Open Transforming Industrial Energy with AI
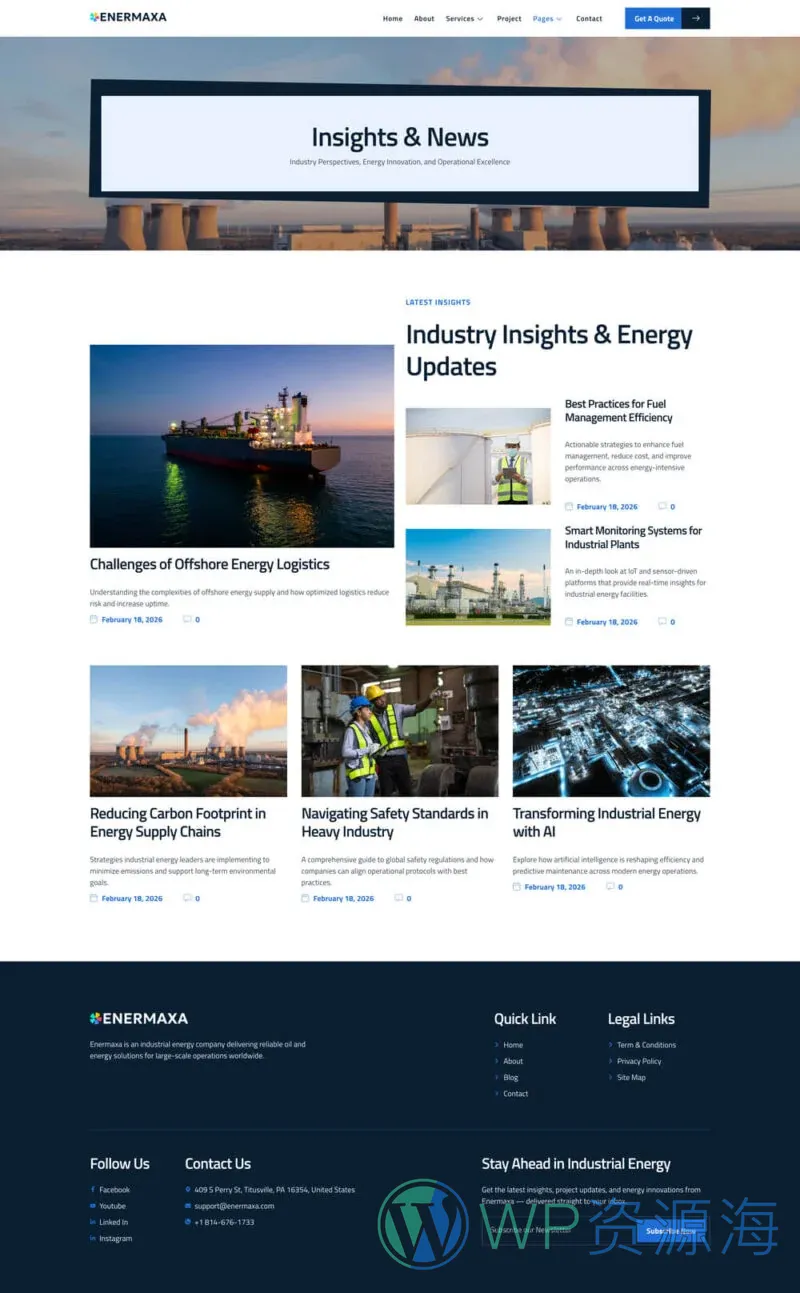Screen dimensions: 800x1293 [607, 822]
